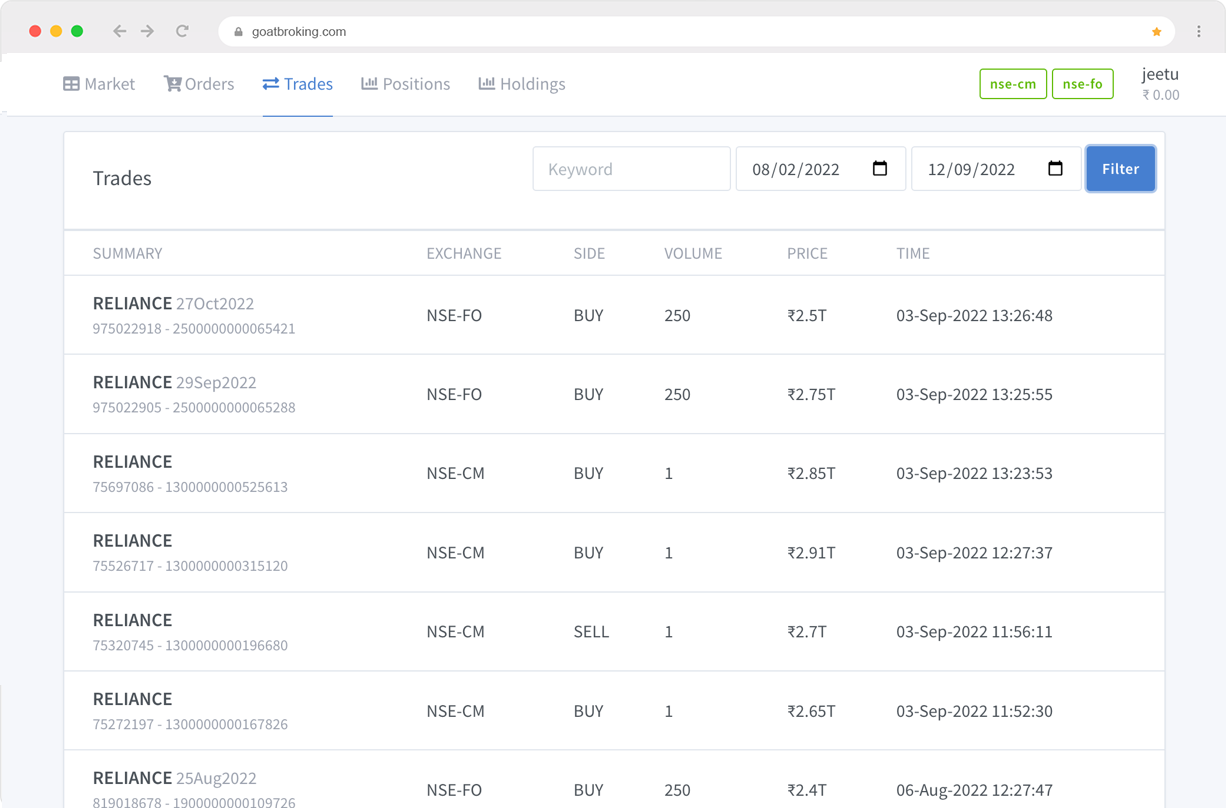Select the RELIANCE 27Oct2022 trade row
Viewport: 1226px width, 808px height.
613,315
